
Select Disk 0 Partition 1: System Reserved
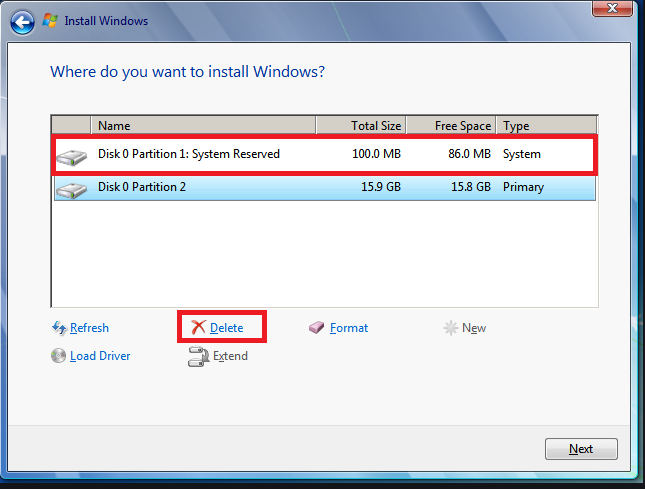pos(325,154)
